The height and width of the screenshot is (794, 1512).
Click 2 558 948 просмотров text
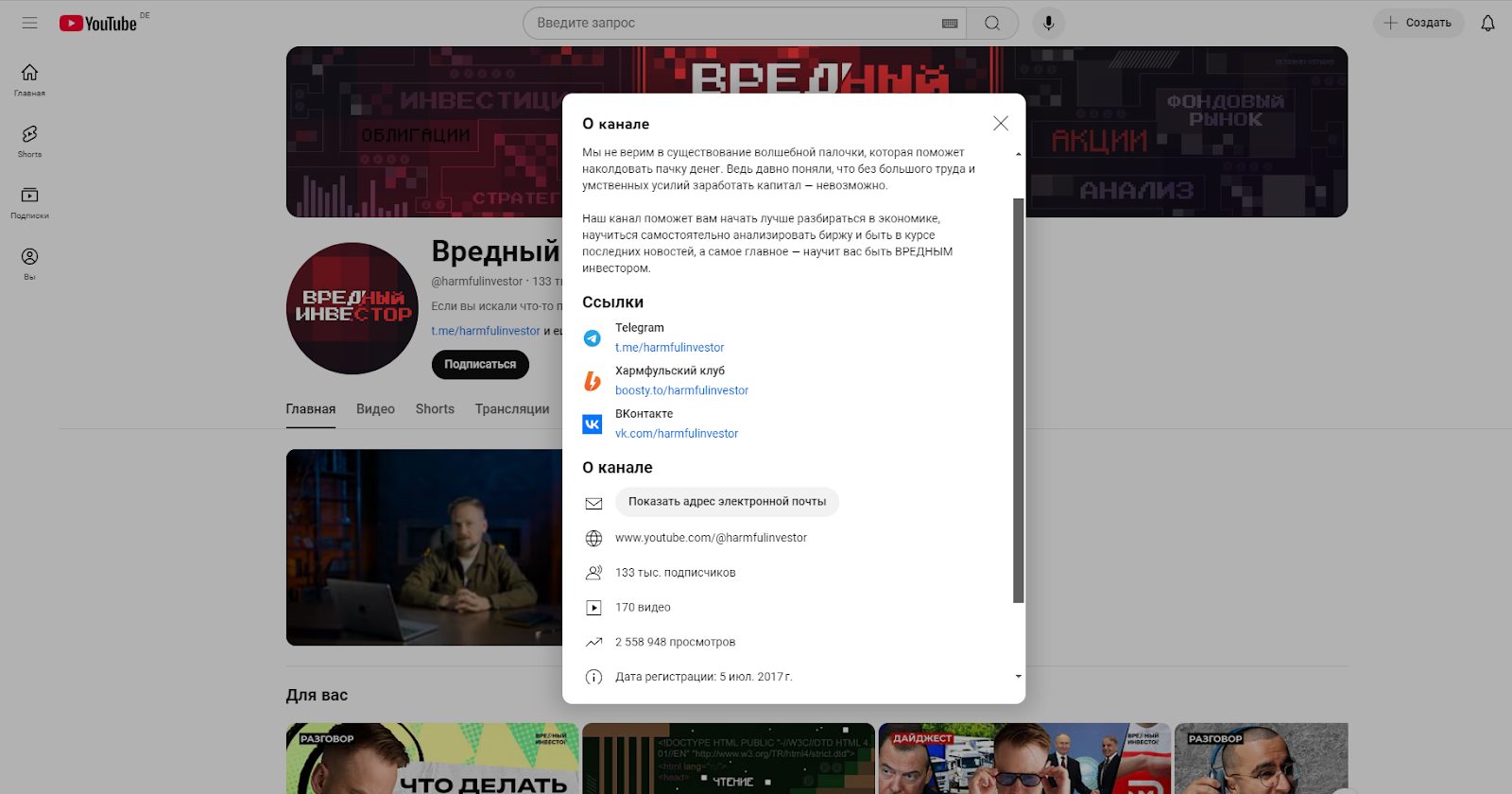click(x=675, y=643)
